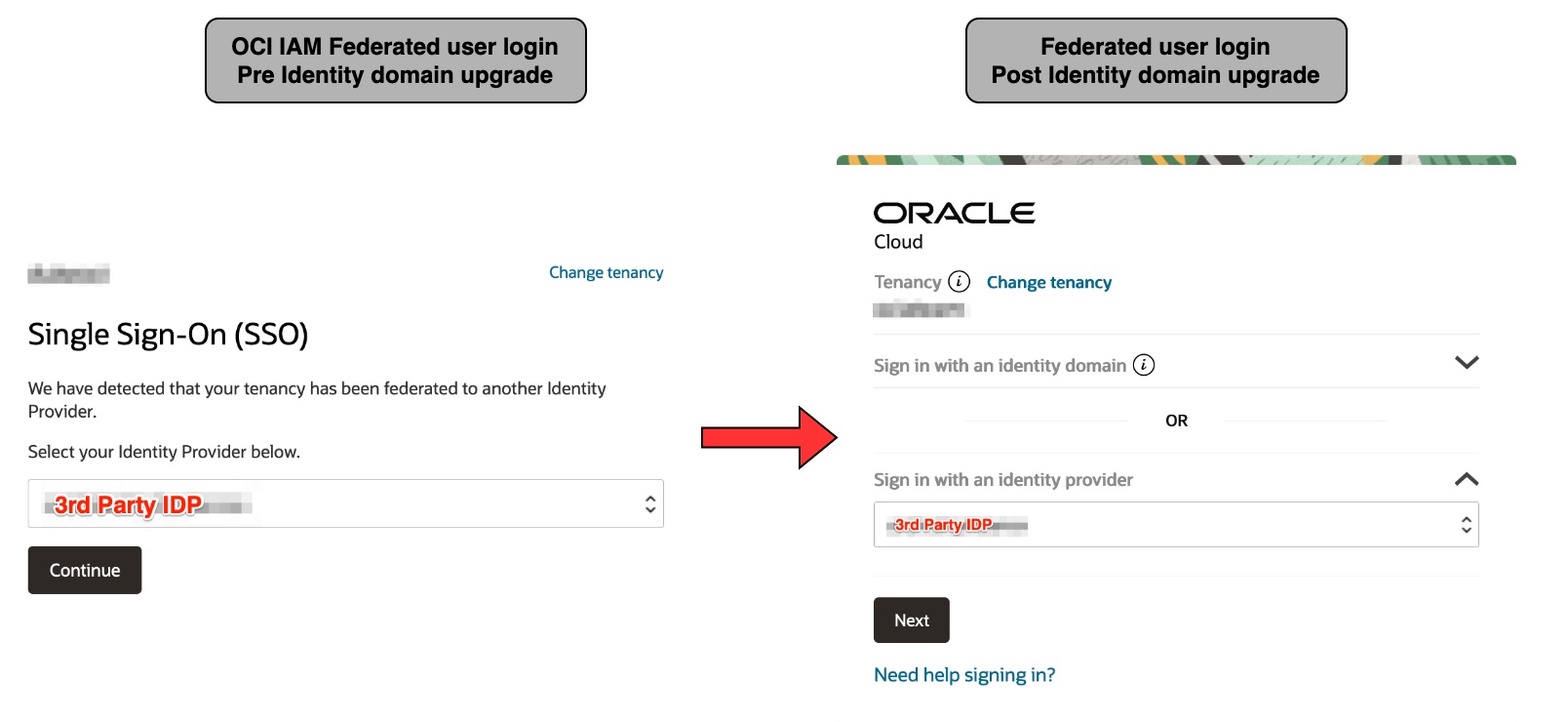
Task: Click the "Federated user login Post Identity domain upgrade" box
Action: point(1156,60)
